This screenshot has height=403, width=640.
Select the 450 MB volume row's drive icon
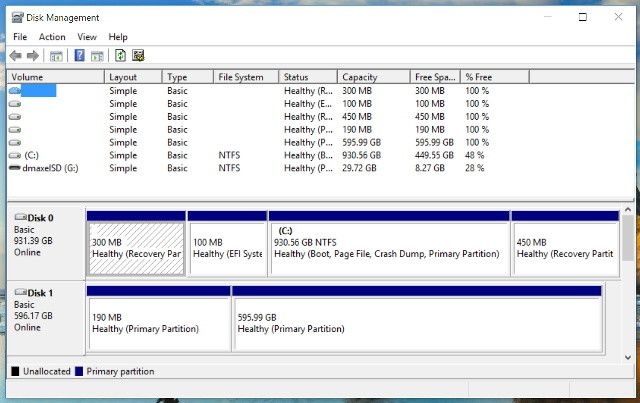(15, 117)
